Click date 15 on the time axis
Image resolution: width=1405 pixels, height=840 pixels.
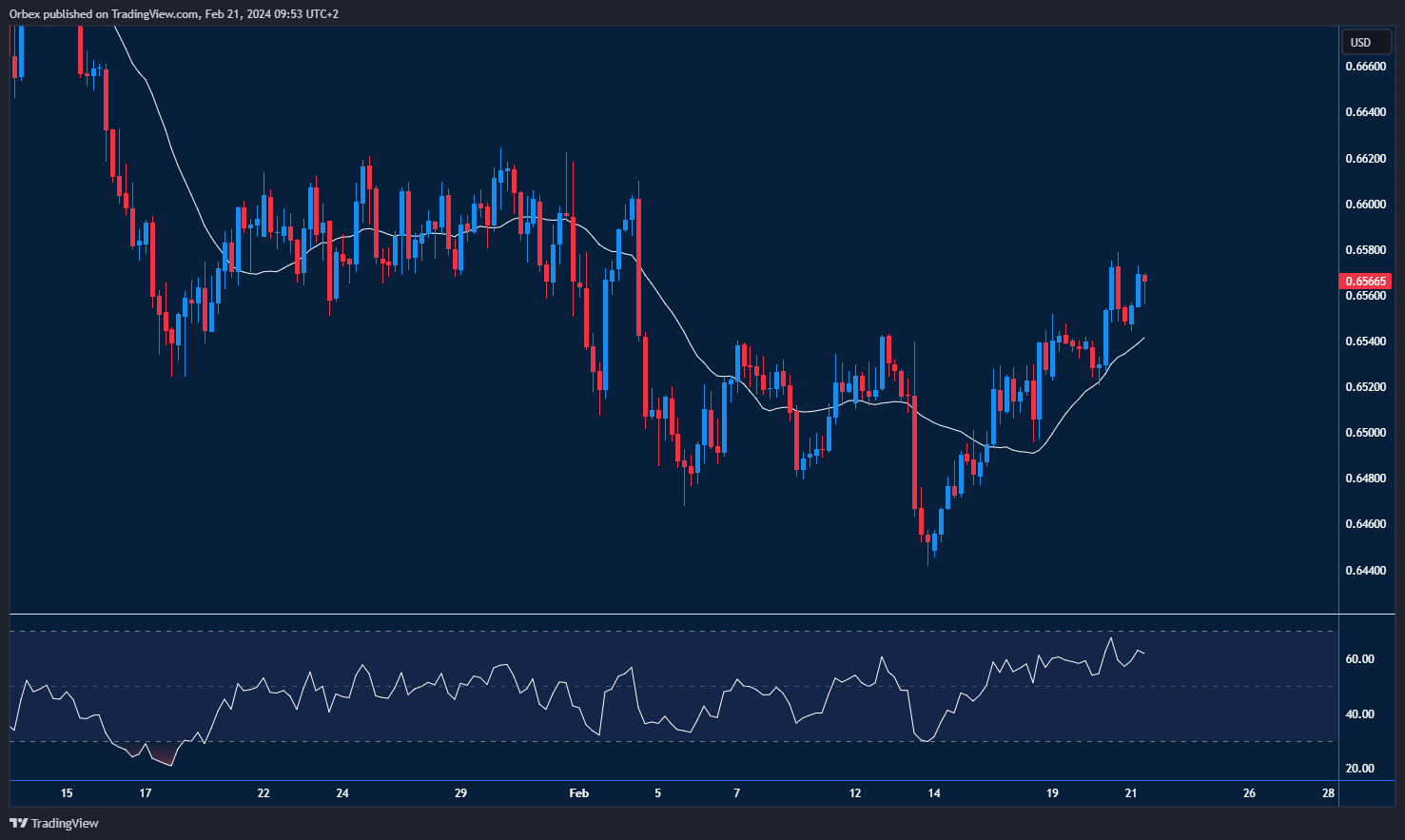pyautogui.click(x=67, y=793)
